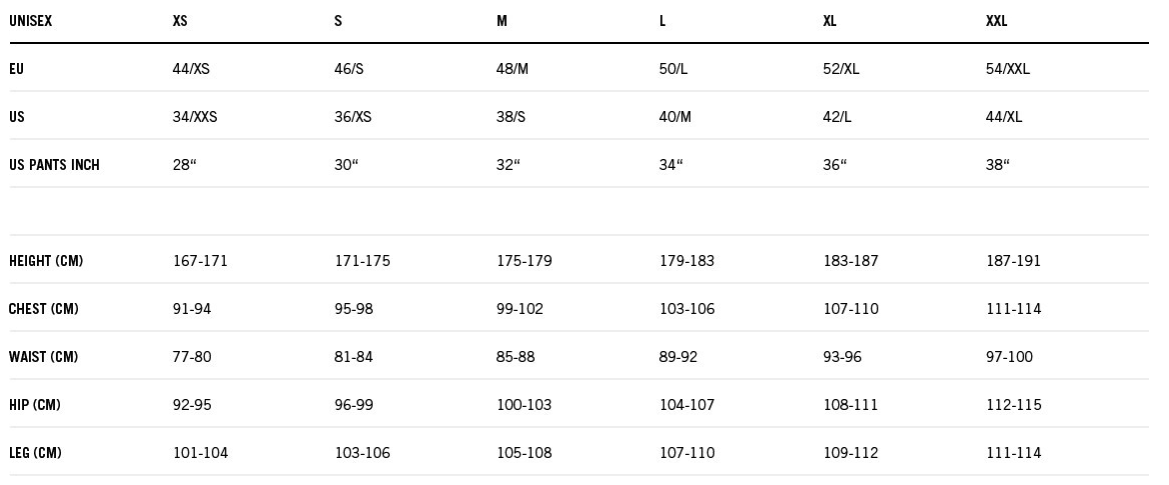Click the UNISEX header label

coord(31,21)
